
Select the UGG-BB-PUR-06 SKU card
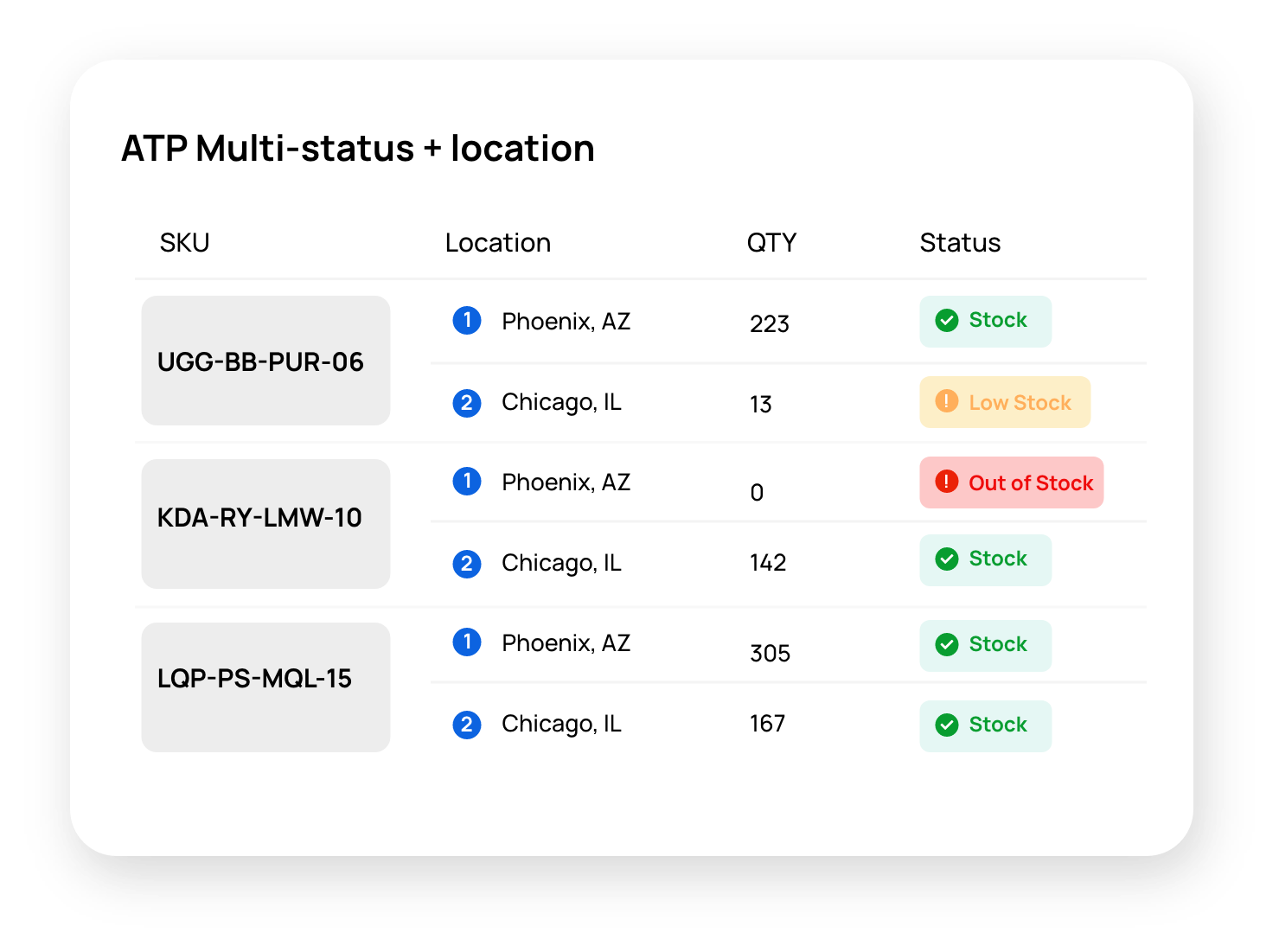(x=265, y=361)
